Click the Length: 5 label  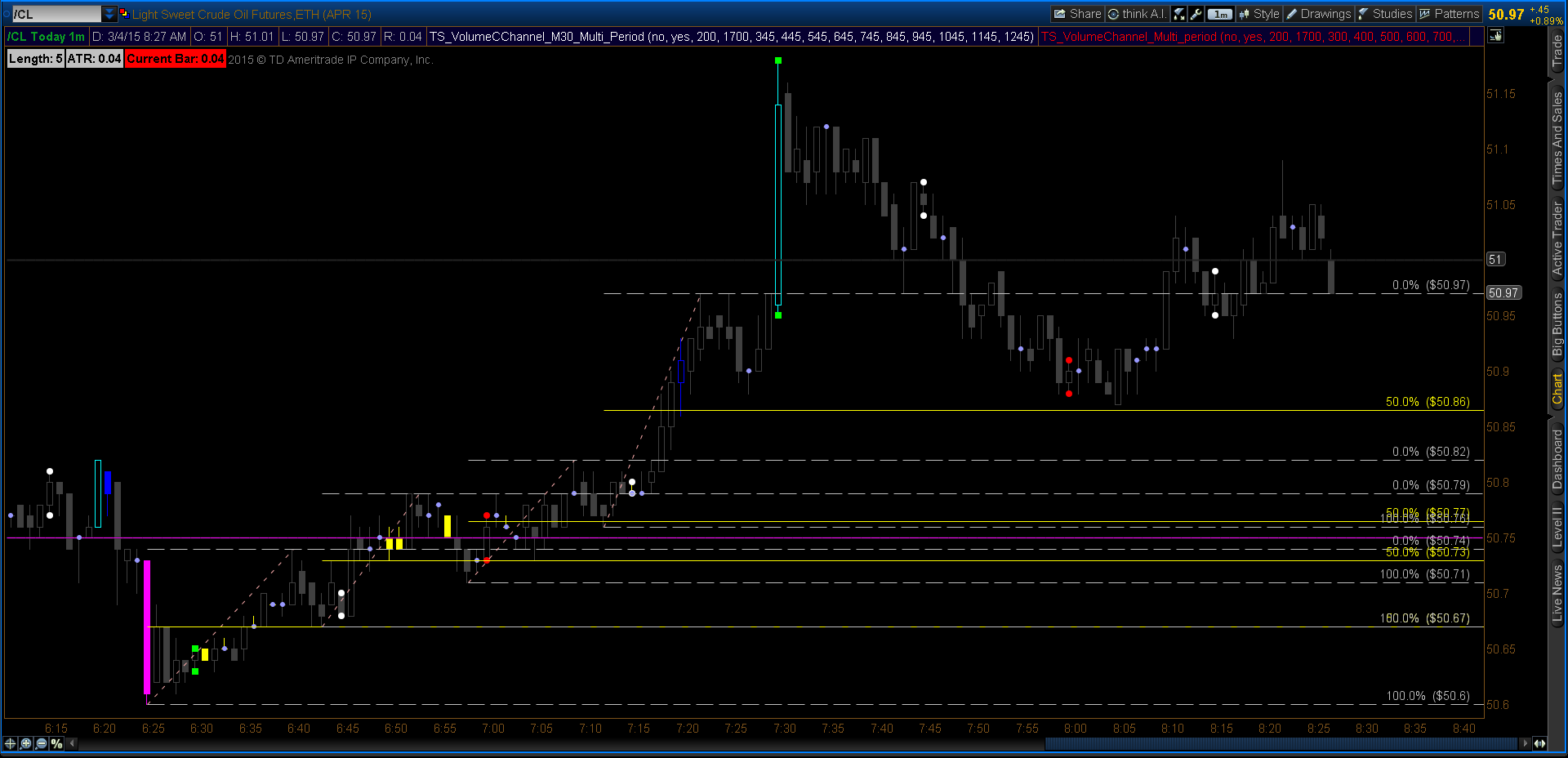pyautogui.click(x=35, y=59)
